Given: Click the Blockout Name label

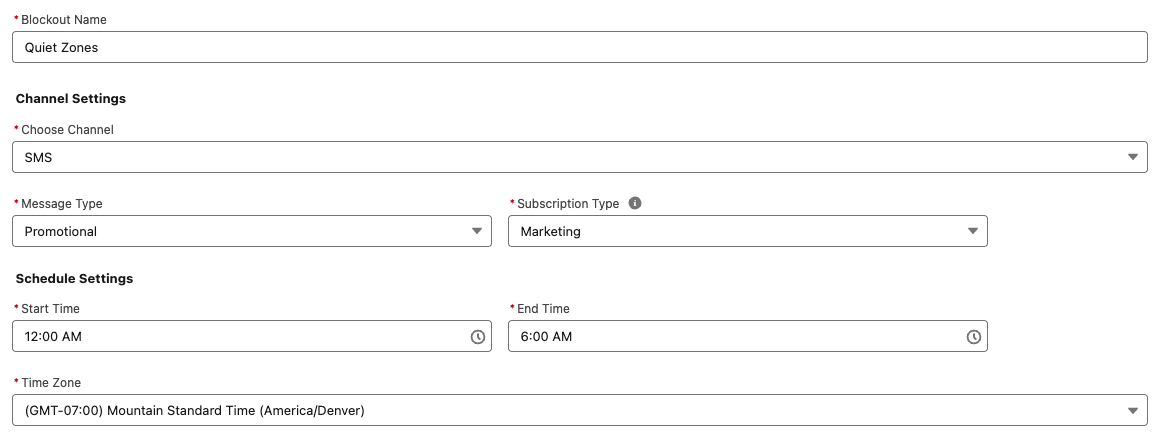Looking at the screenshot, I should [64, 19].
